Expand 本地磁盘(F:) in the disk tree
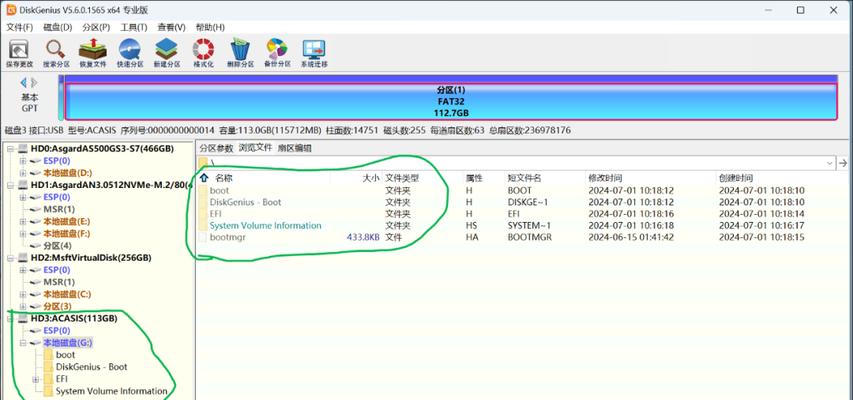 click(23, 233)
